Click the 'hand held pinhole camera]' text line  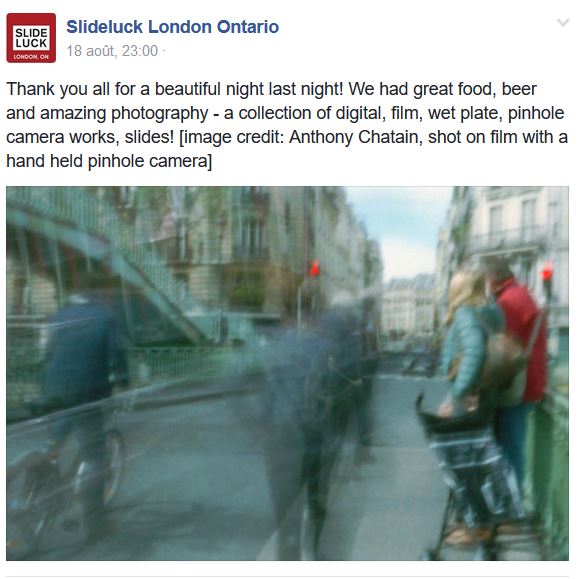click(x=109, y=161)
